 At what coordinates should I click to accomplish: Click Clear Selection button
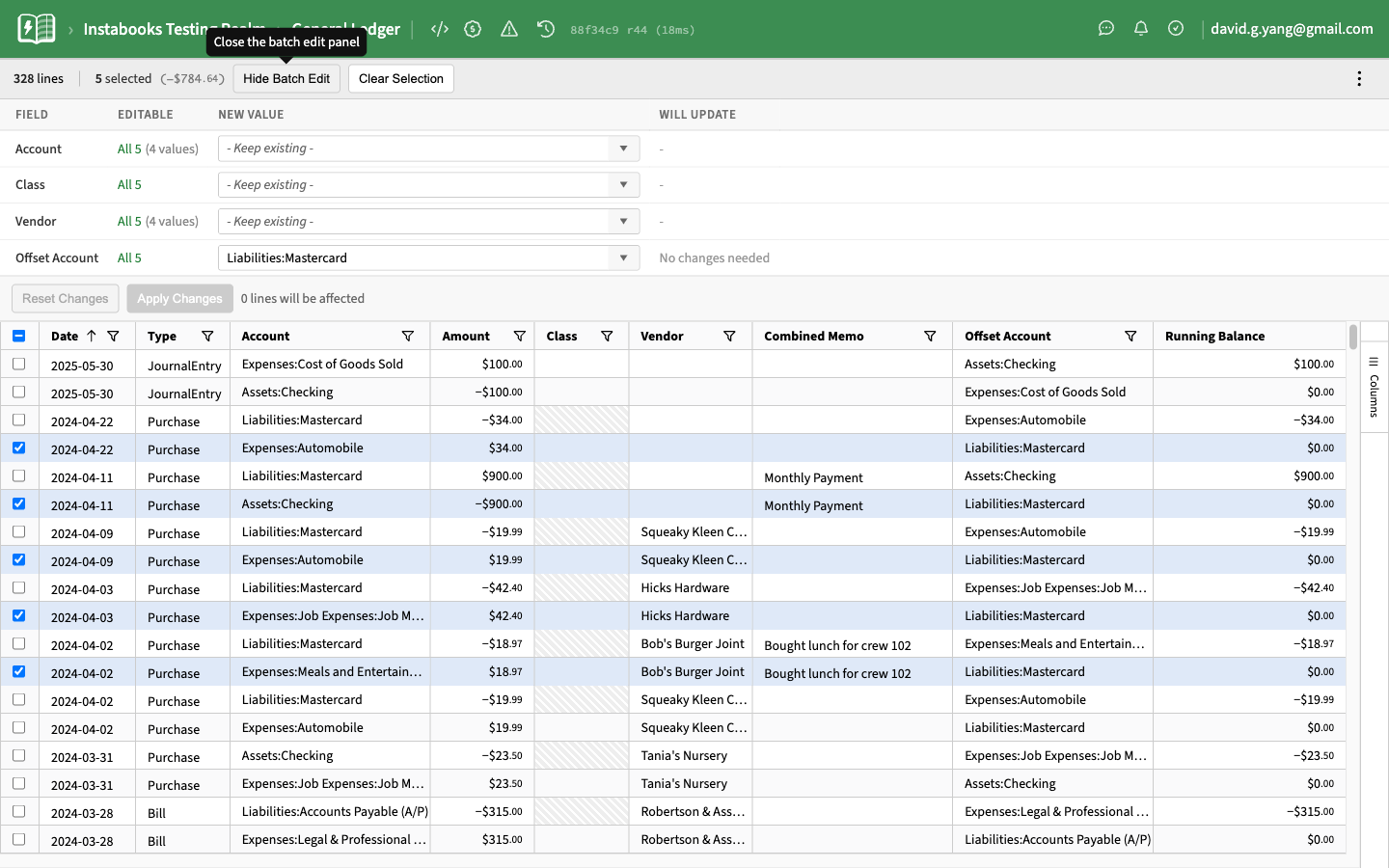pos(401,79)
